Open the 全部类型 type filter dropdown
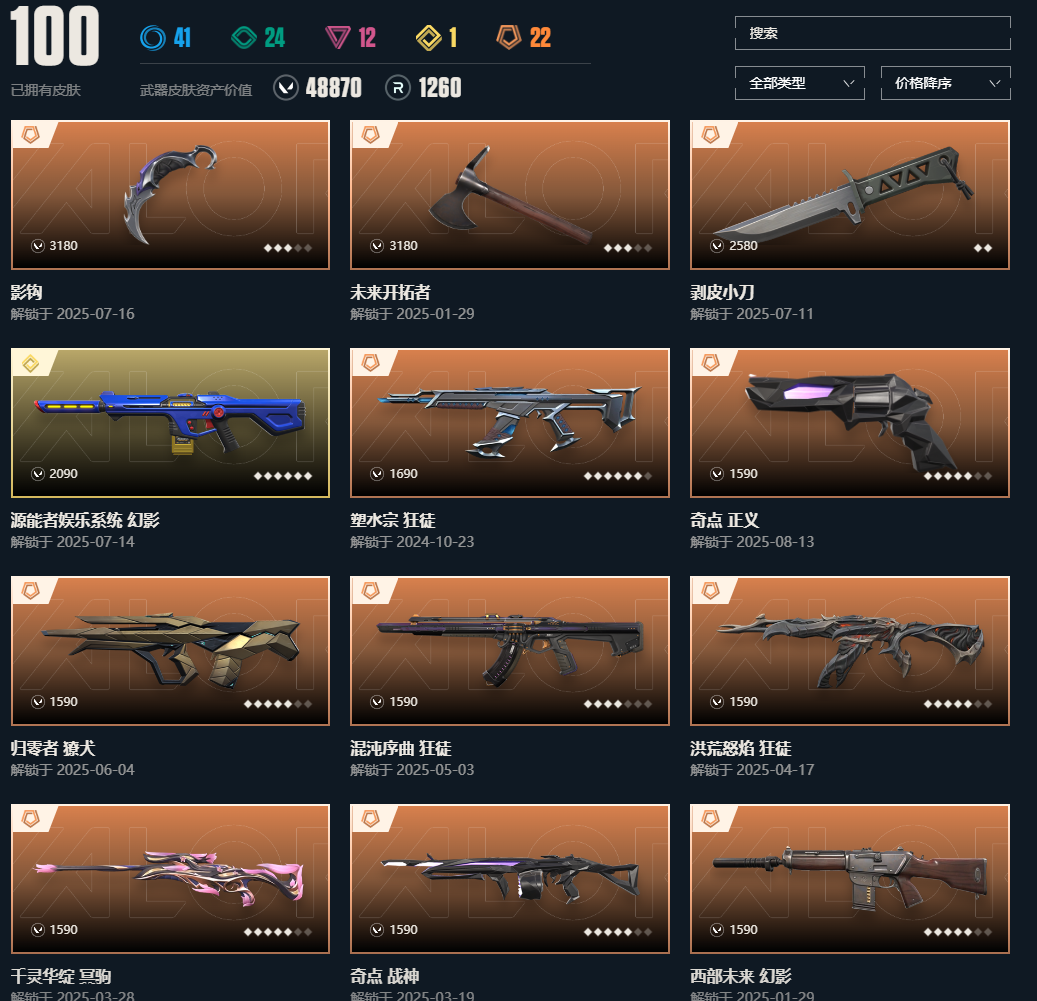The width and height of the screenshot is (1037, 1001). pos(800,83)
